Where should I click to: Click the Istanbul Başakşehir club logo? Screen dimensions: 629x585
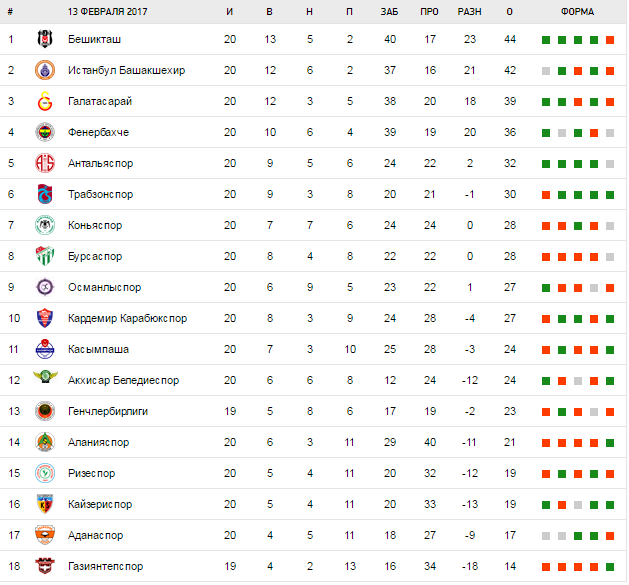(44, 71)
